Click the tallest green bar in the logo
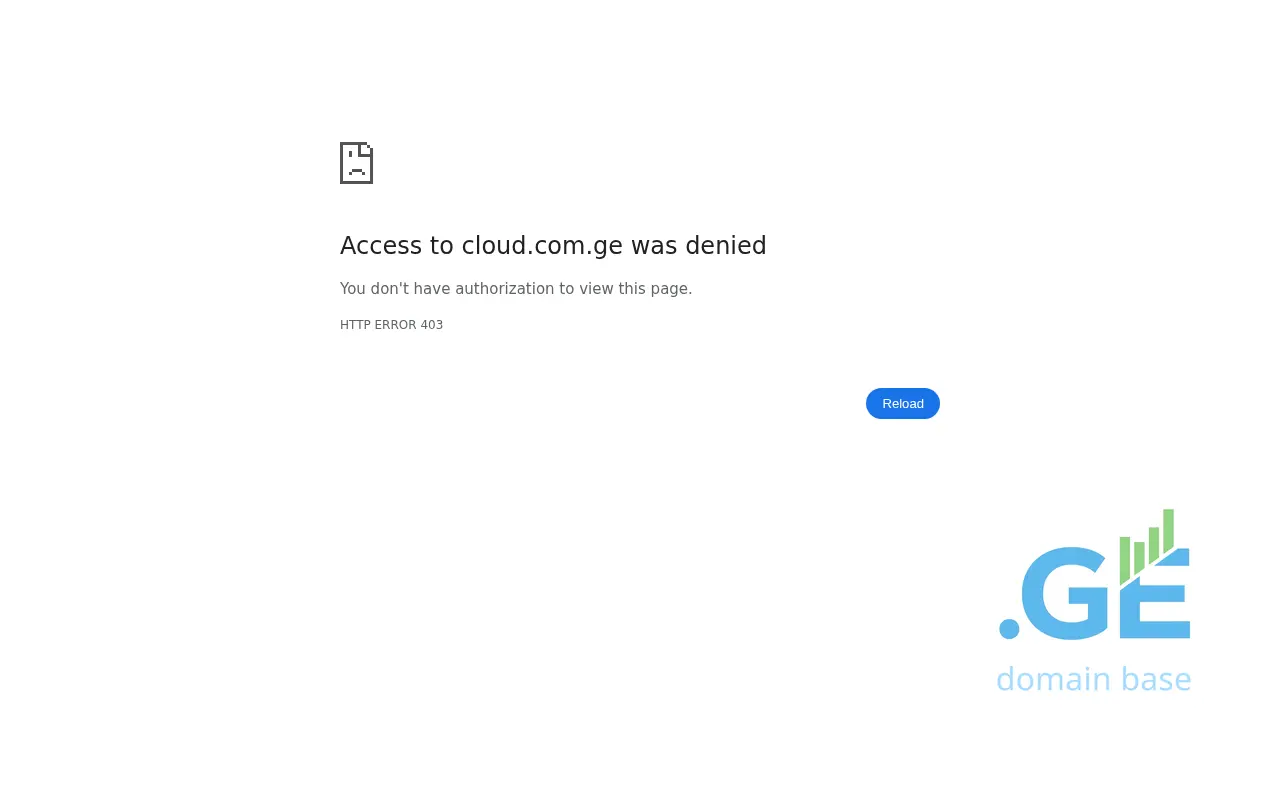This screenshot has width=1280, height=800. click(1168, 530)
